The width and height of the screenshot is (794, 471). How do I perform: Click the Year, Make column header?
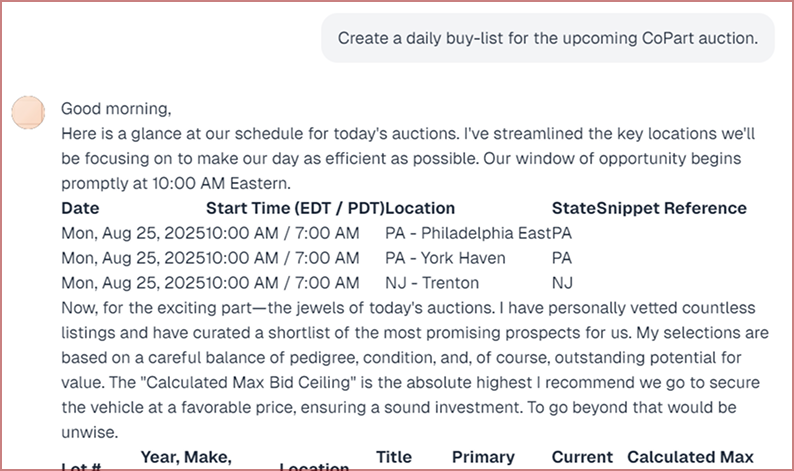coord(186,457)
